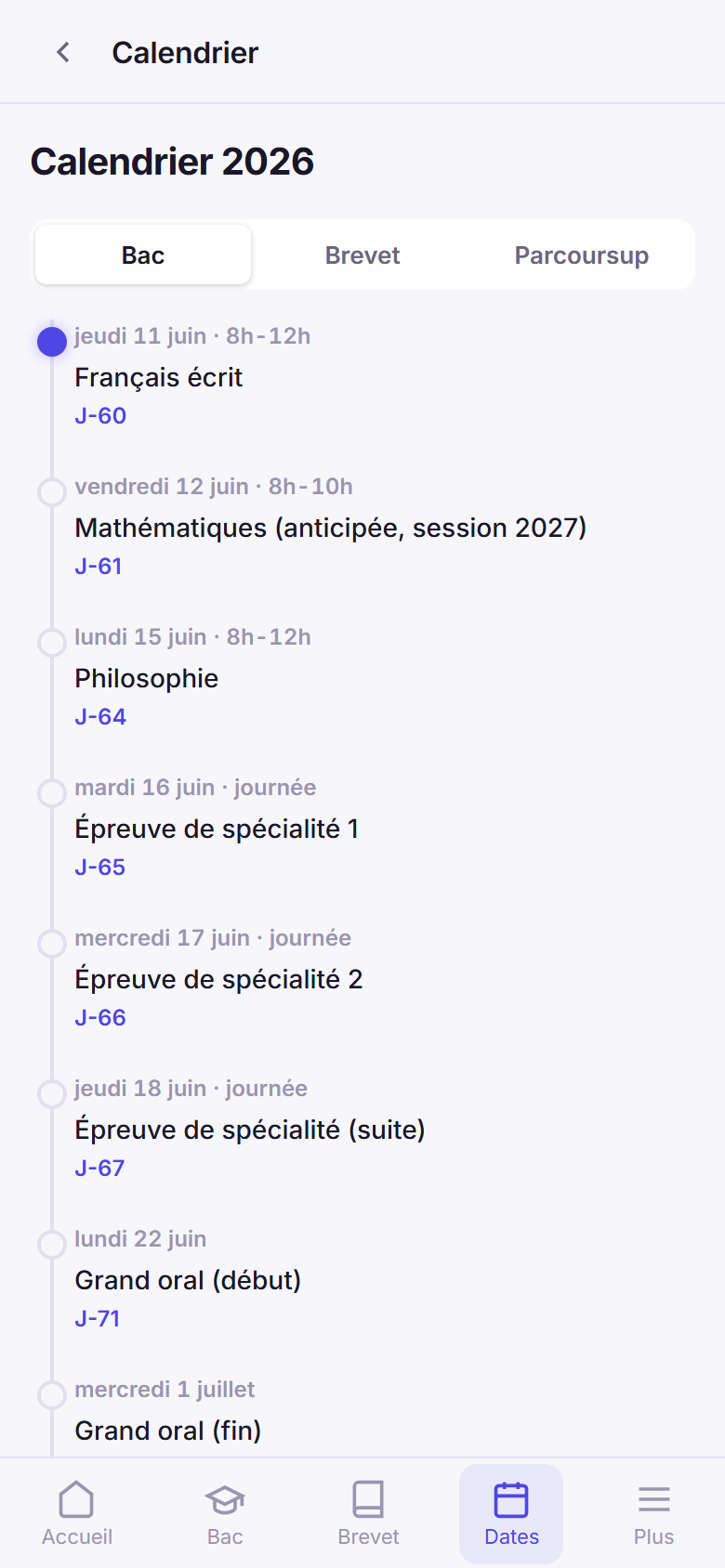The image size is (725, 1568).
Task: Select the Dates calendar icon
Action: coord(511,1499)
